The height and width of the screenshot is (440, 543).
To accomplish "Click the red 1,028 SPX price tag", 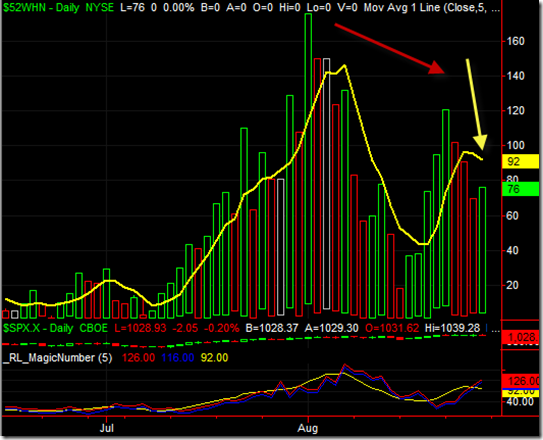I will click(x=520, y=337).
